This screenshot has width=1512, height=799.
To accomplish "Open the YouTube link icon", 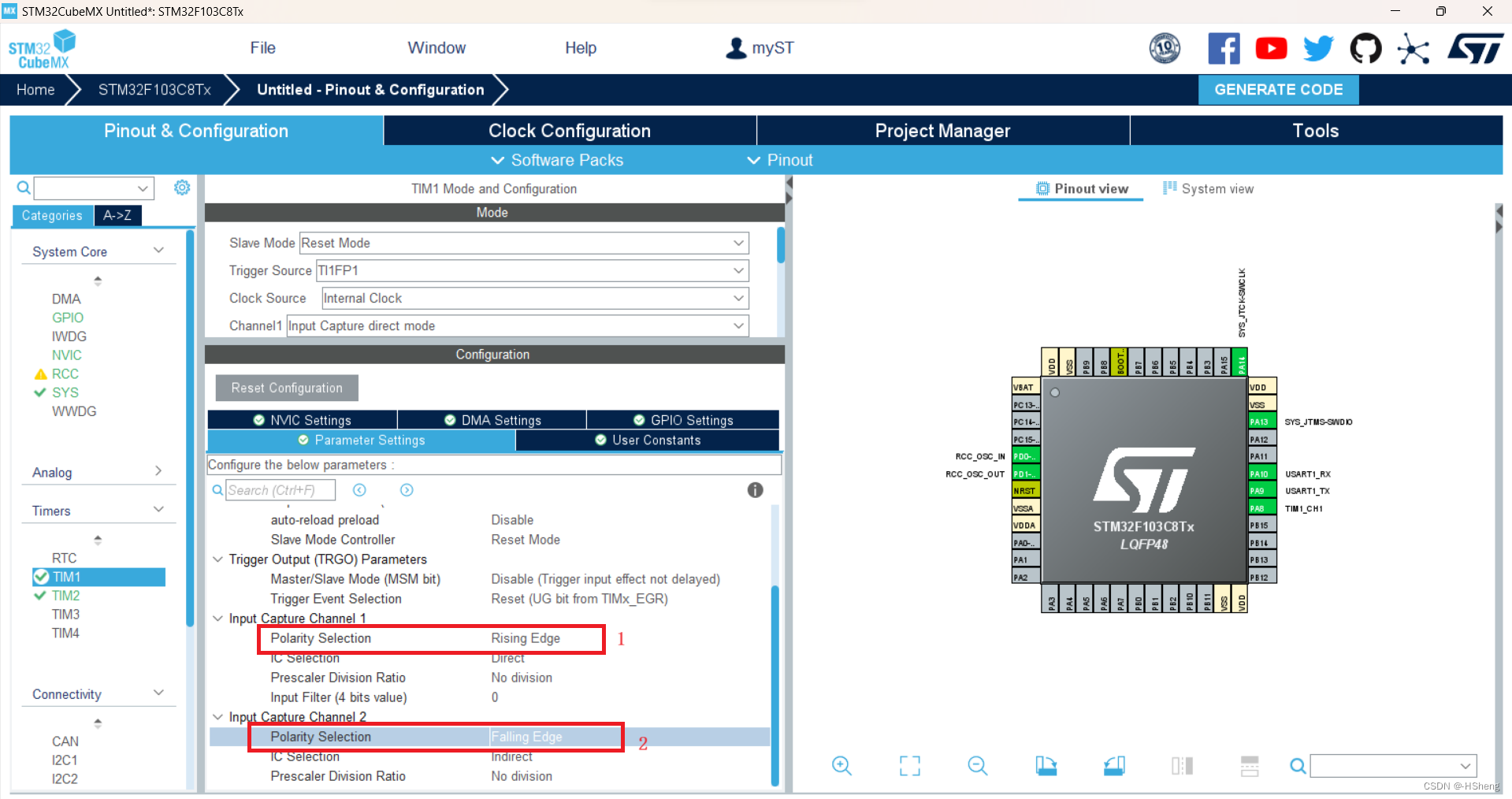I will click(x=1271, y=49).
